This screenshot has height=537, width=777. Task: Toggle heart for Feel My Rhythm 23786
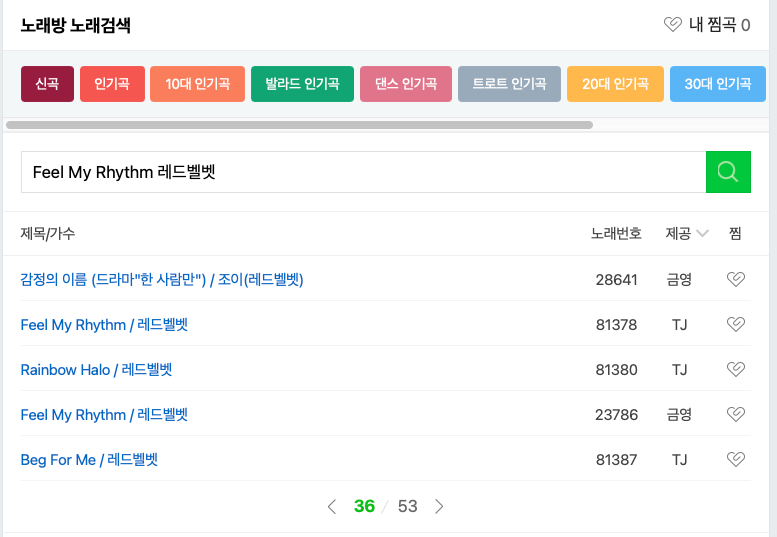click(735, 414)
